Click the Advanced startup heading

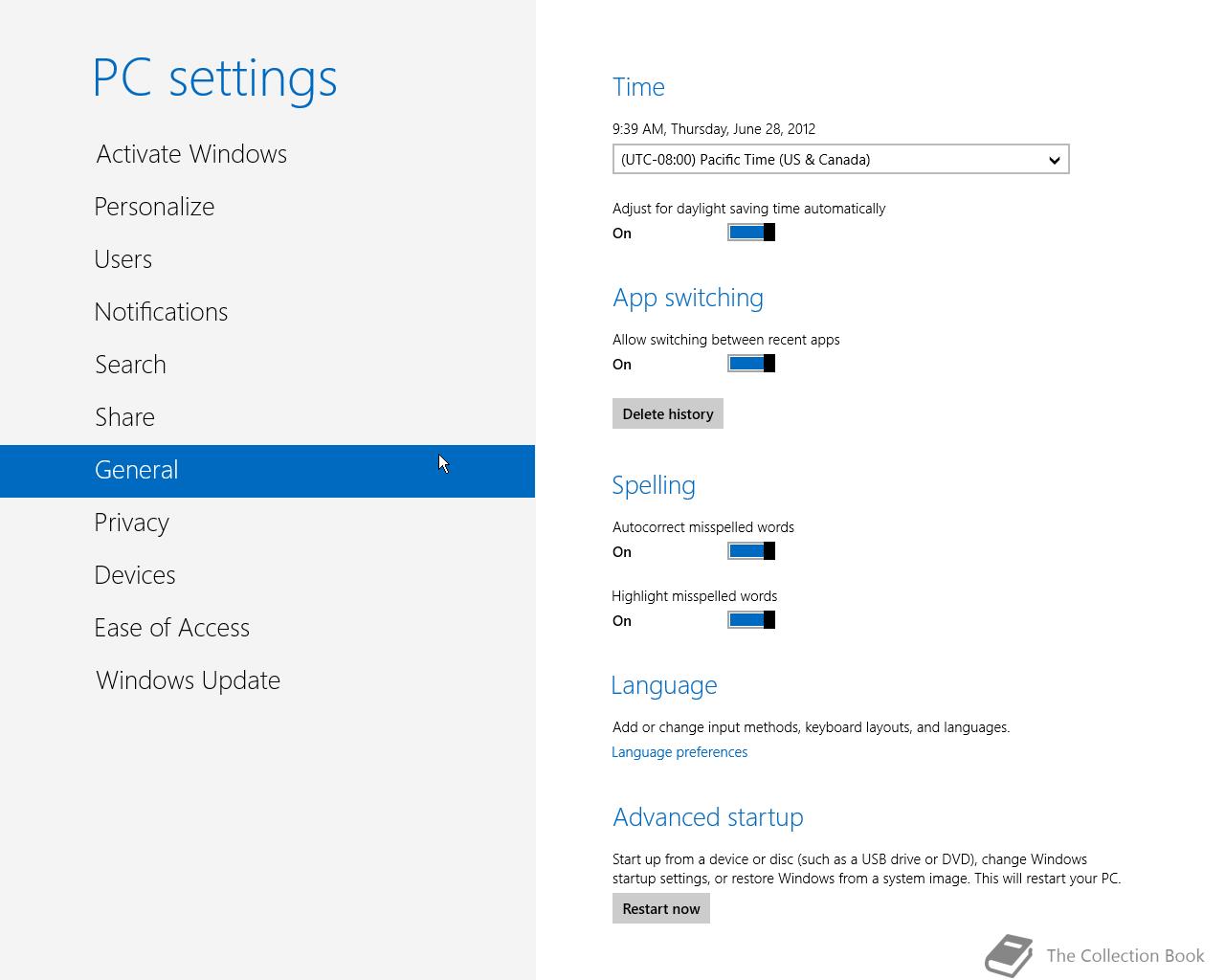tap(708, 817)
